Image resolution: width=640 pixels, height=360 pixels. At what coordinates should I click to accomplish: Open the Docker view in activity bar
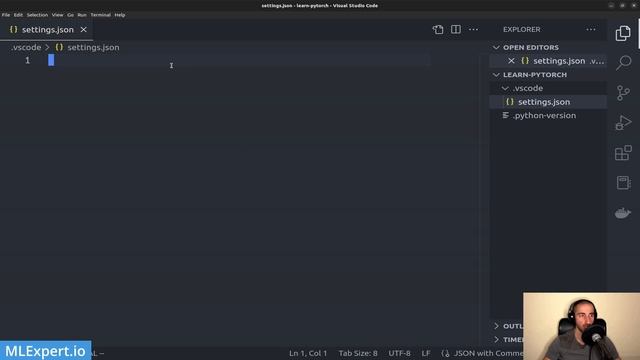(x=623, y=213)
